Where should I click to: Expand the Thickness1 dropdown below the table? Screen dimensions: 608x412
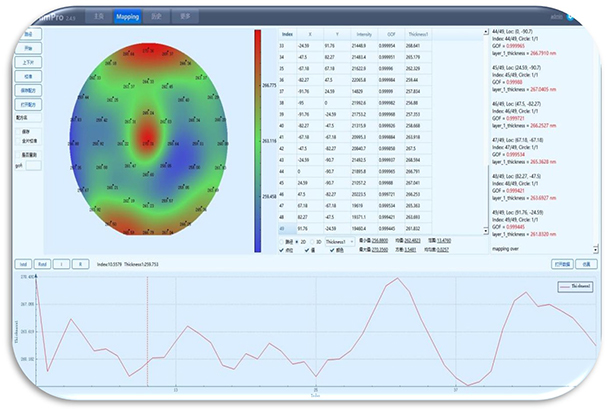[345, 241]
